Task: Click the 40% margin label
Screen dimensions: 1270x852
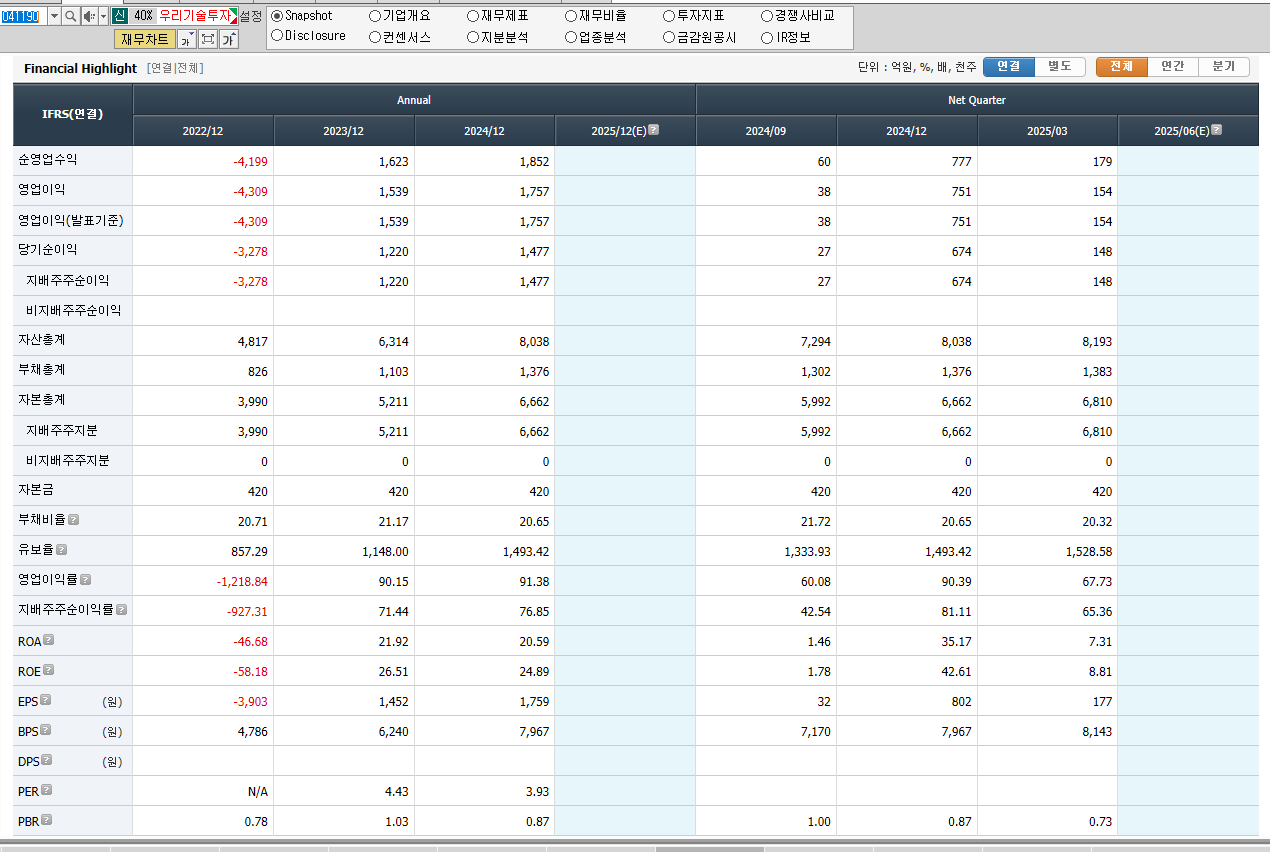Action: click(143, 16)
